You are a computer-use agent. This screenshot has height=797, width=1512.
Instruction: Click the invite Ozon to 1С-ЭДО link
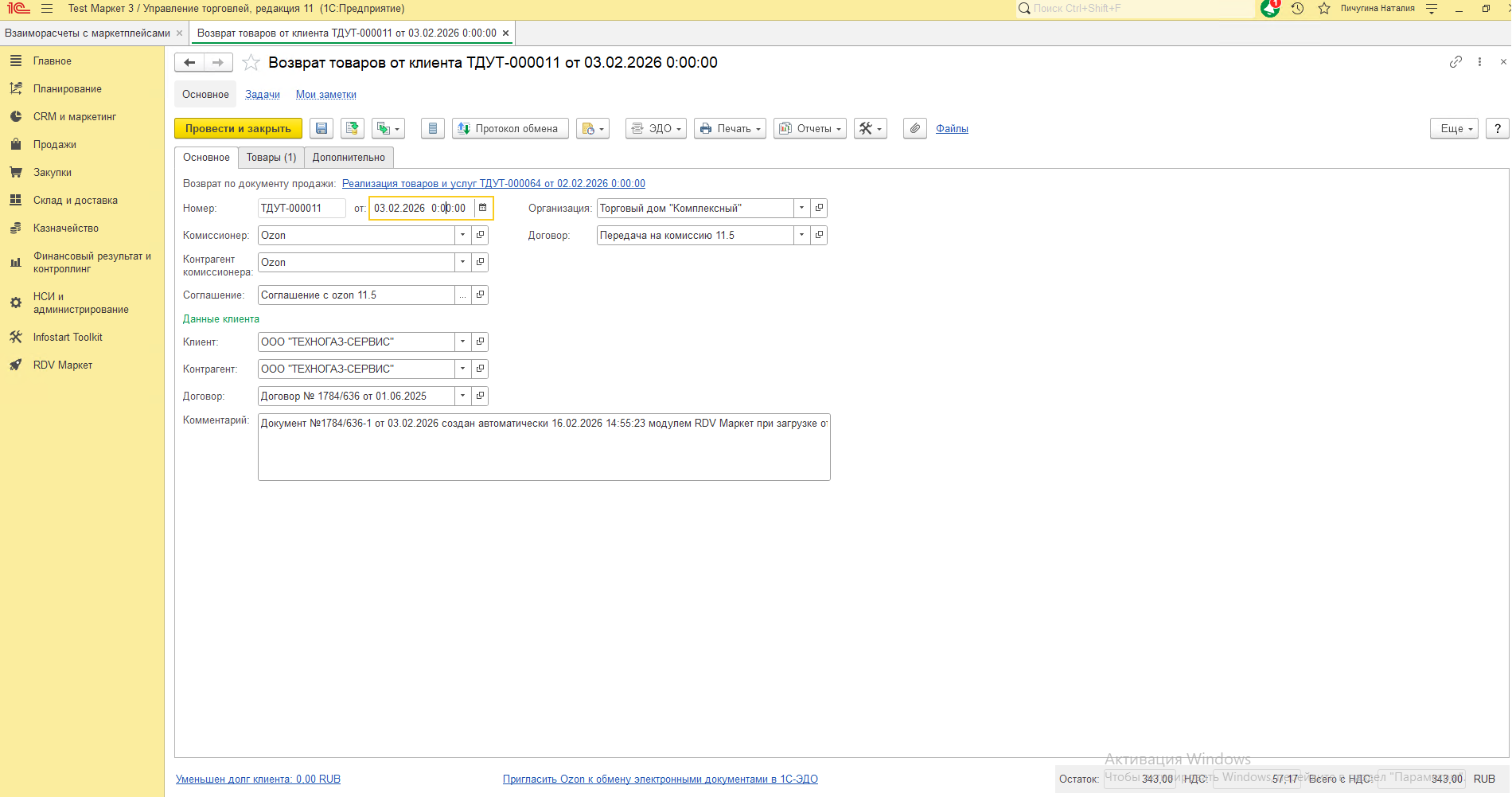coord(661,779)
